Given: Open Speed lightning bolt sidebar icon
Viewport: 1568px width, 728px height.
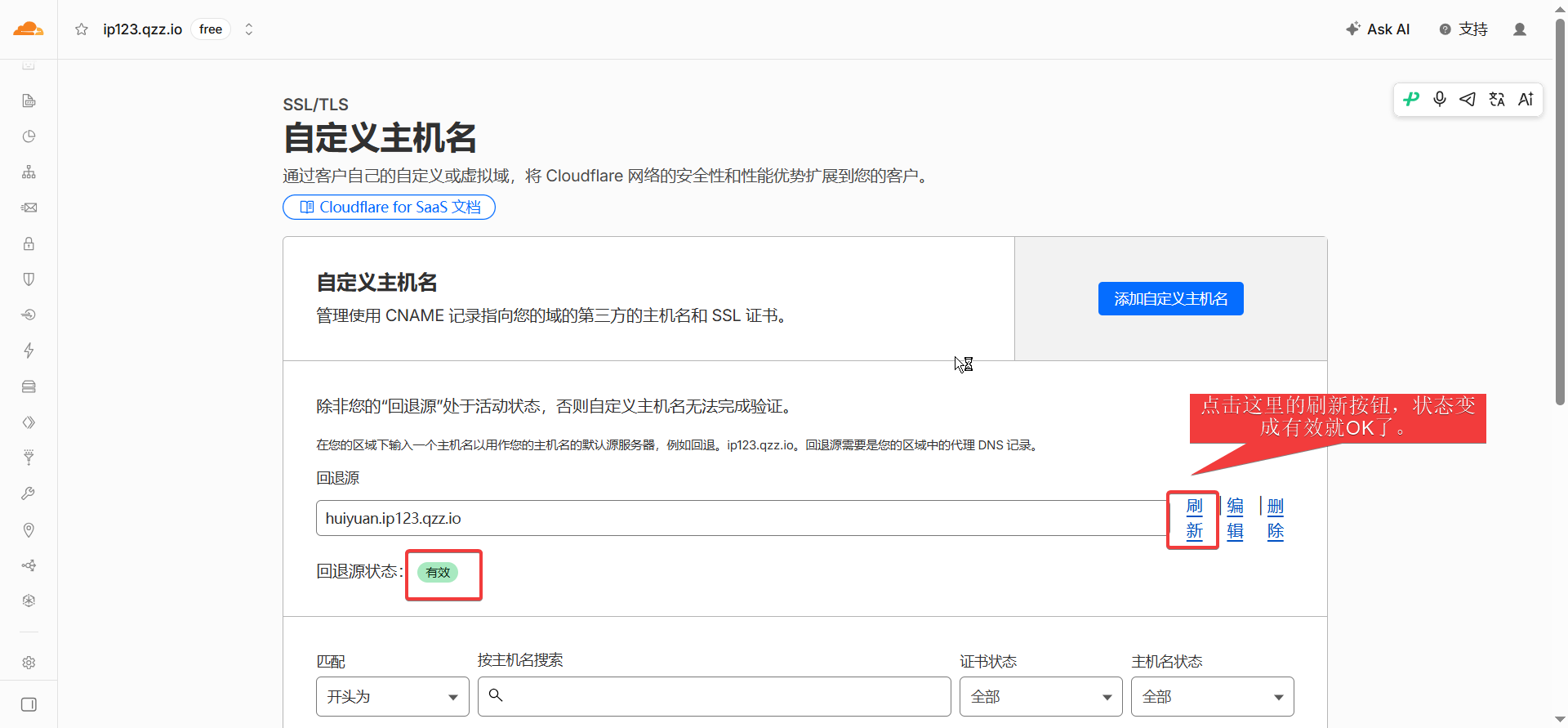Looking at the screenshot, I should [29, 351].
